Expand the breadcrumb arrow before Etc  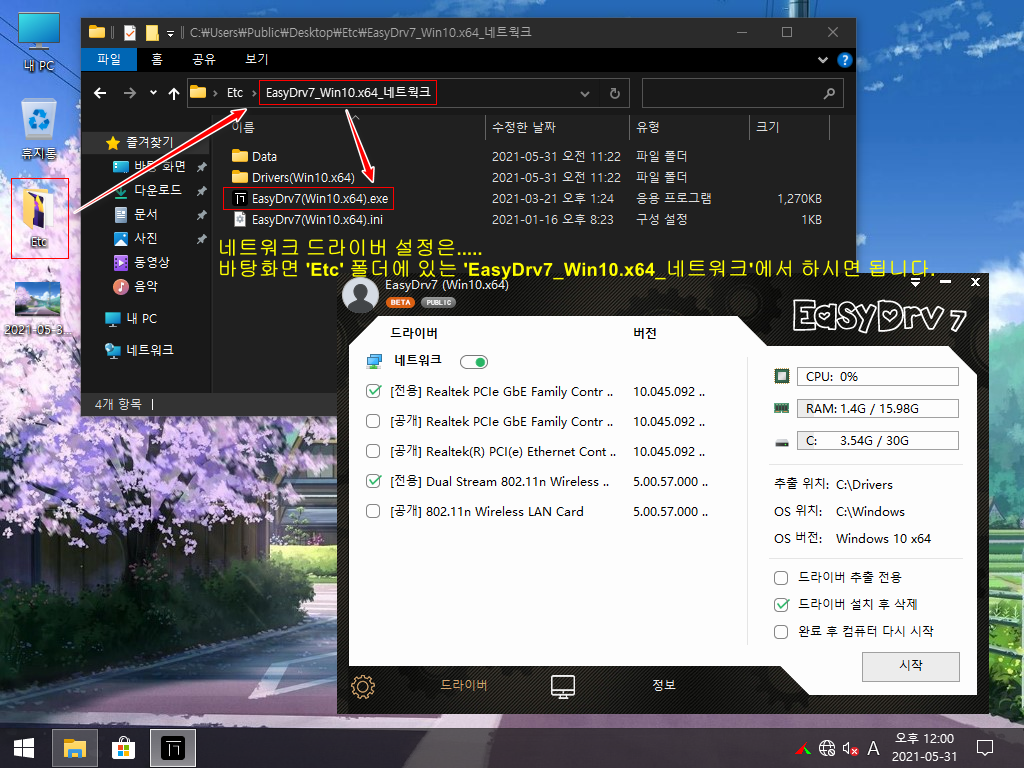point(215,93)
